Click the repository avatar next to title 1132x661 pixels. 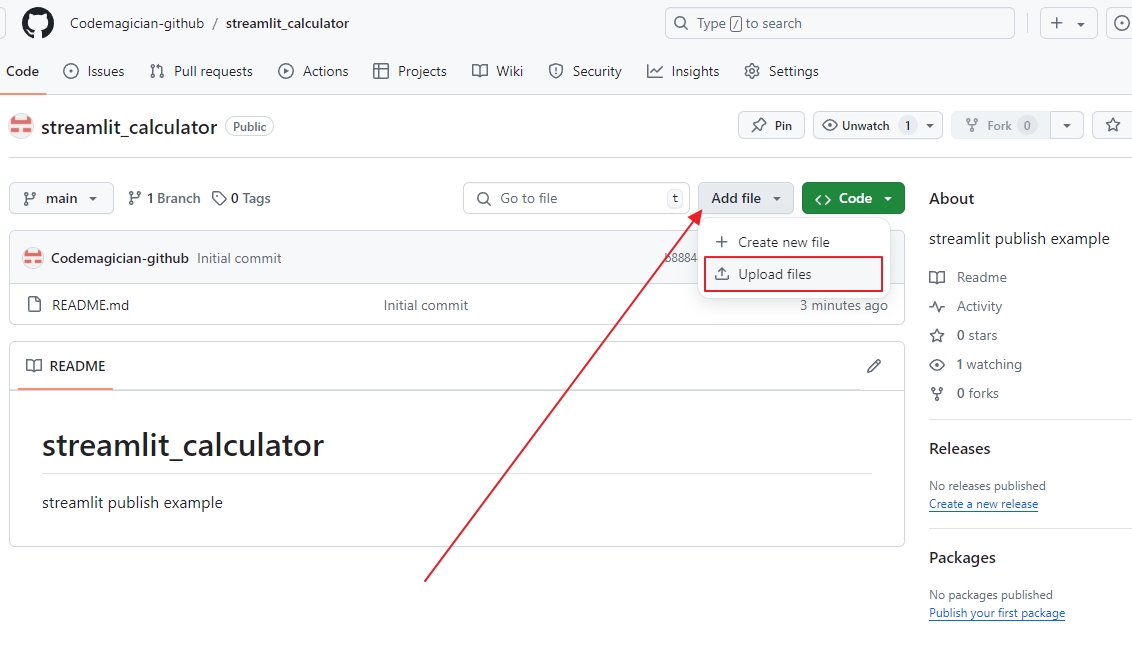(21, 126)
